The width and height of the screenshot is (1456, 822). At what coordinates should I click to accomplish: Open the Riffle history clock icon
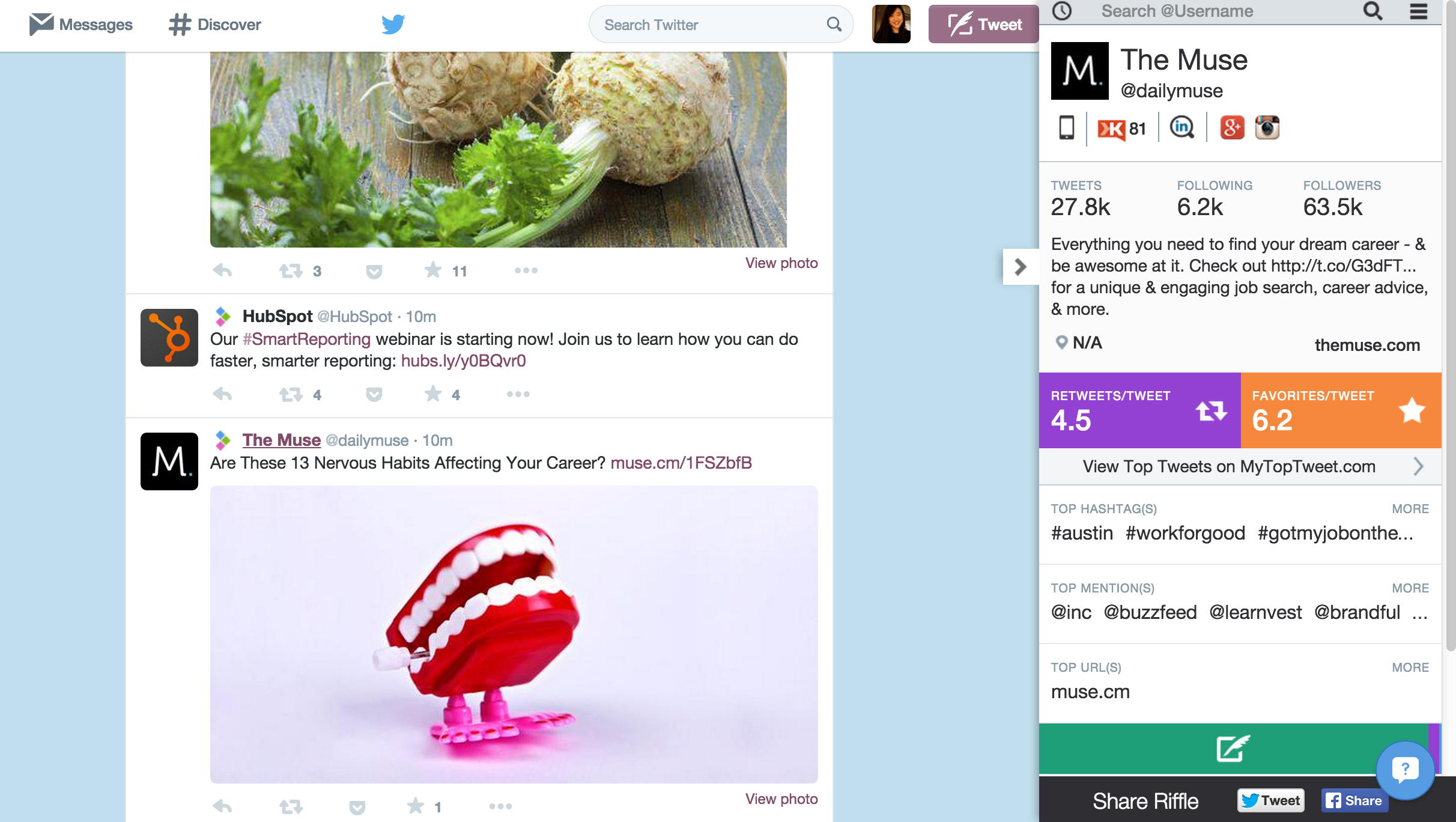1062,11
